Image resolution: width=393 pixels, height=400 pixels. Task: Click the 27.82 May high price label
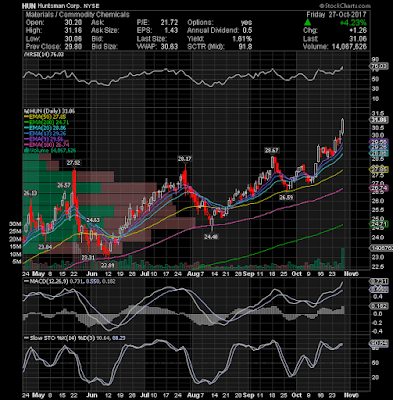pos(74,163)
